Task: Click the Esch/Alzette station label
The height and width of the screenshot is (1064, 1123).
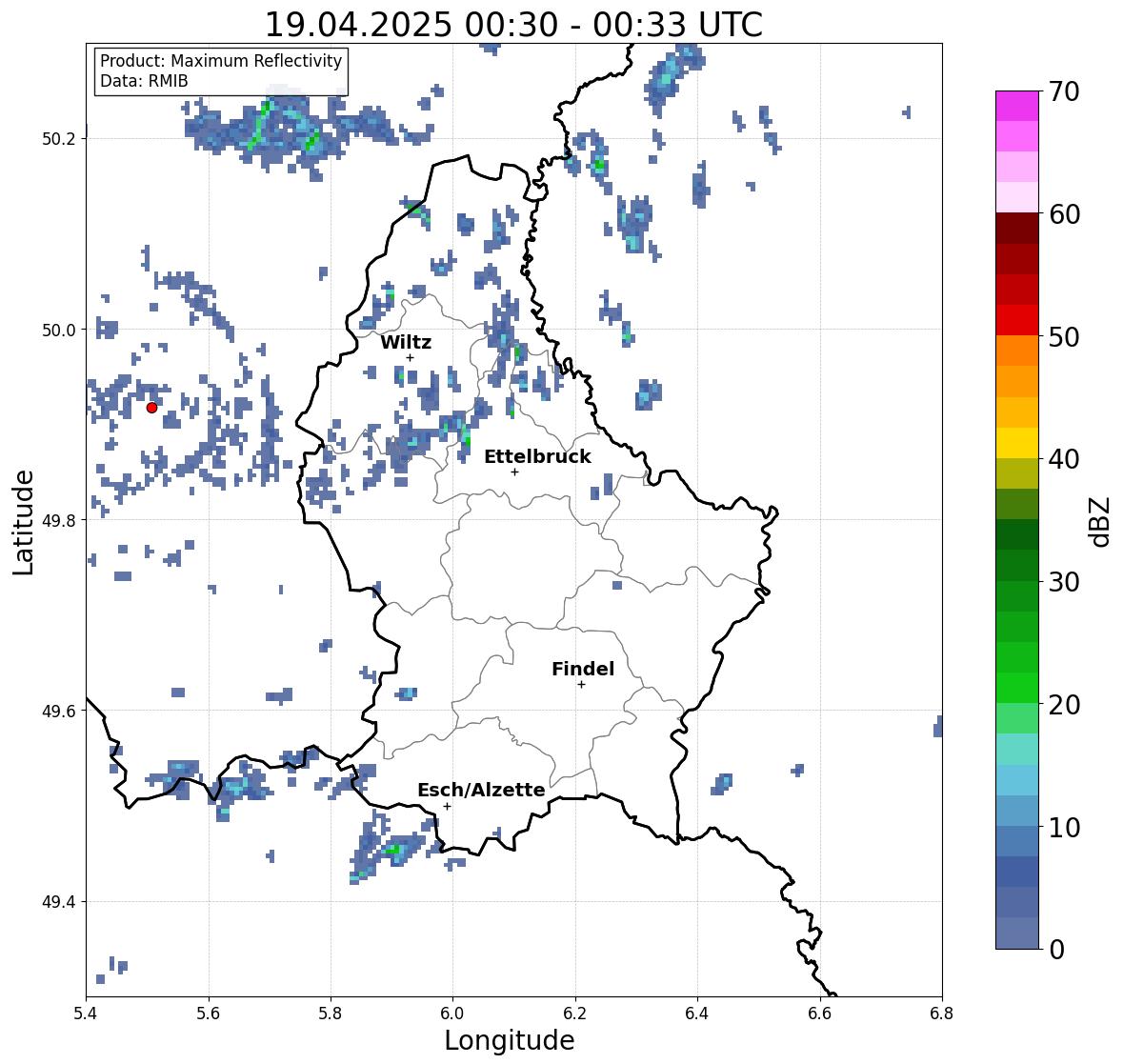Action: [x=481, y=790]
